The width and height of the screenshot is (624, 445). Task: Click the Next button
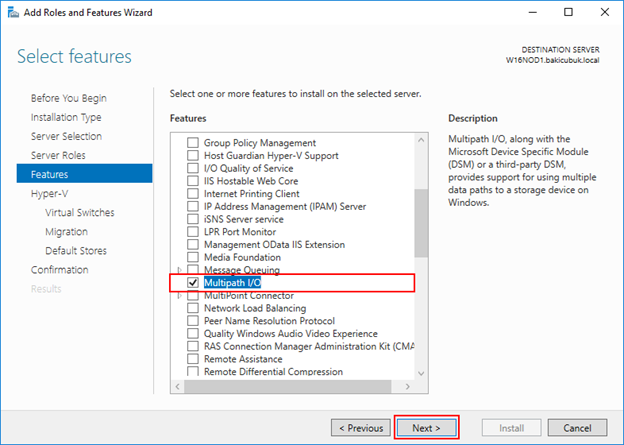click(427, 428)
